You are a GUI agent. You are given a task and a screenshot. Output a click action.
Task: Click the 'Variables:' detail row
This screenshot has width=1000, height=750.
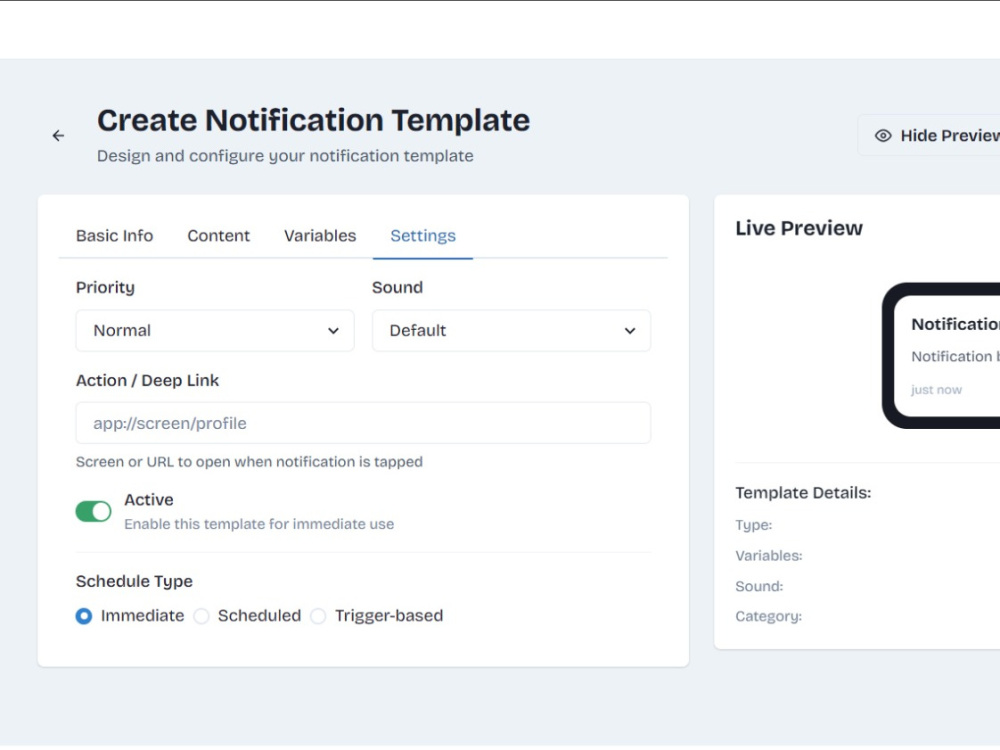768,556
